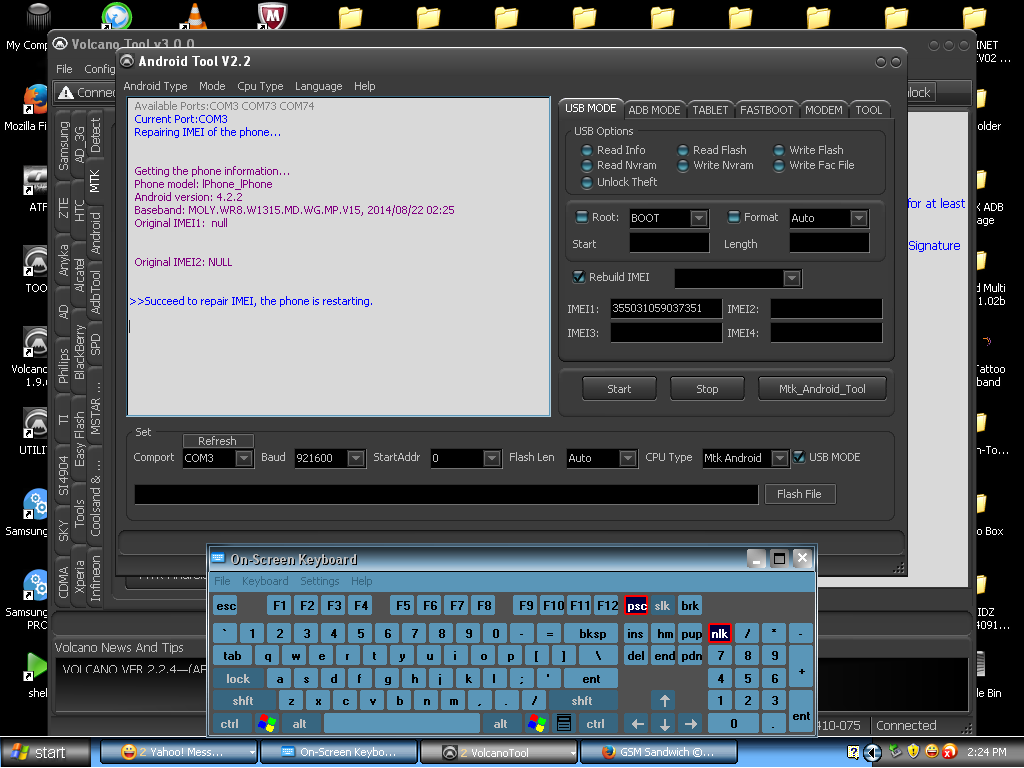Screen dimensions: 1024x768
Task: Select the Write Nvram radio option
Action: (682, 166)
